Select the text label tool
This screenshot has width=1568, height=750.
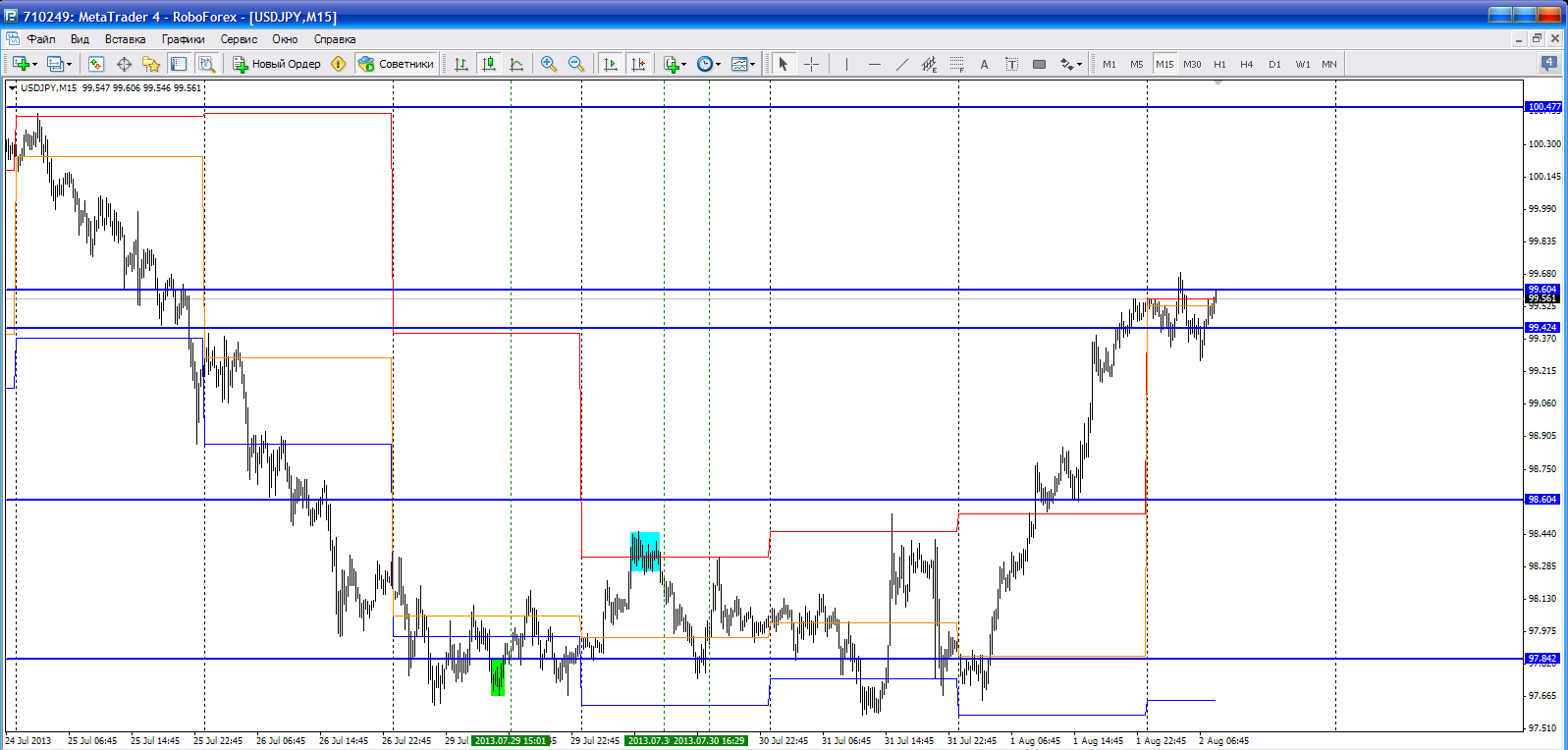[x=1011, y=64]
